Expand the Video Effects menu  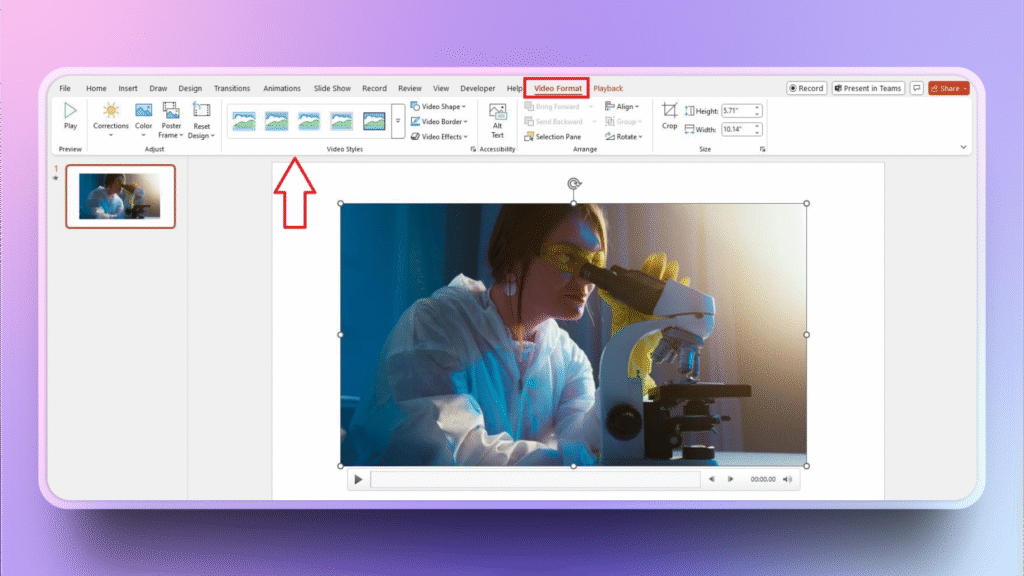coord(438,136)
